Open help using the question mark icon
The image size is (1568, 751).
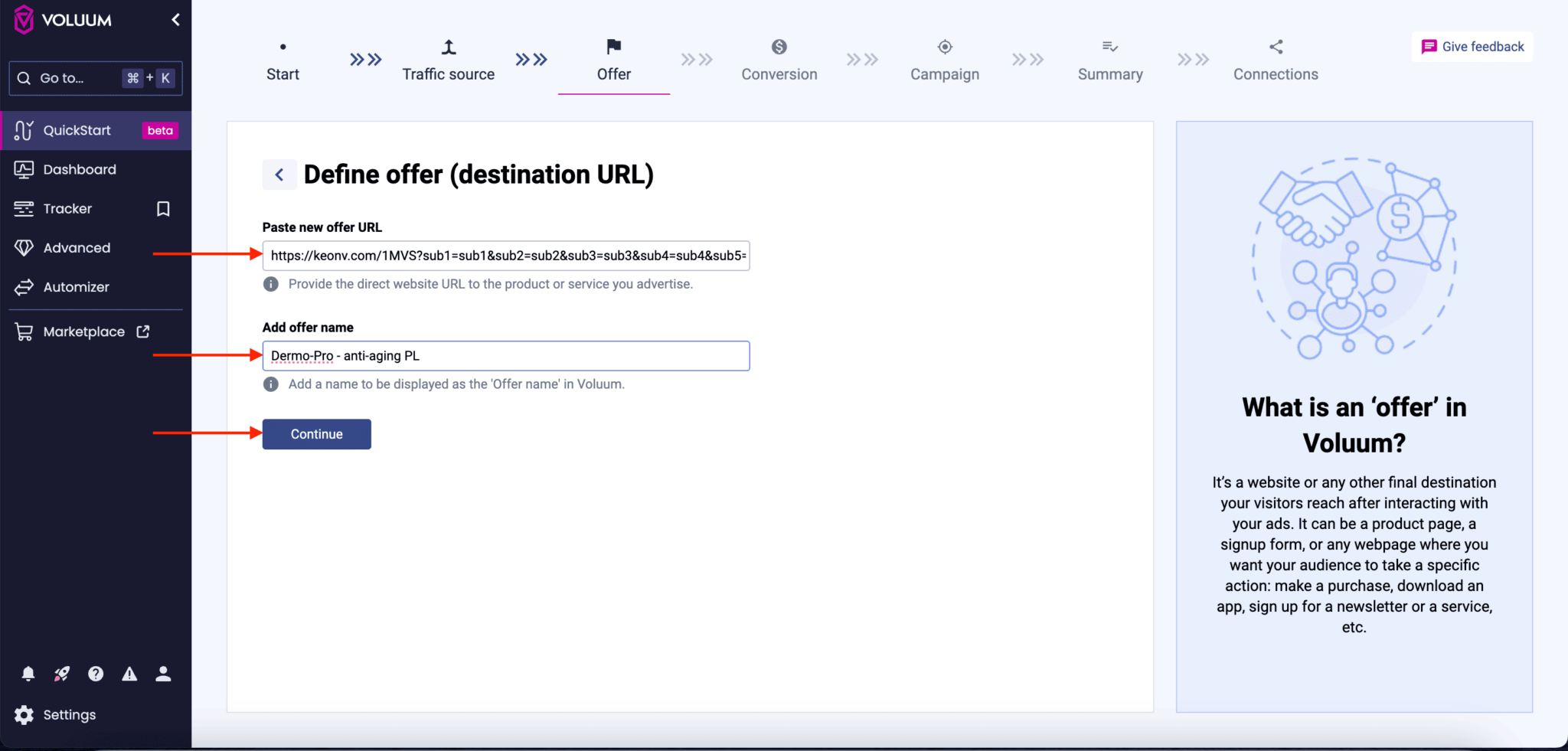point(96,674)
